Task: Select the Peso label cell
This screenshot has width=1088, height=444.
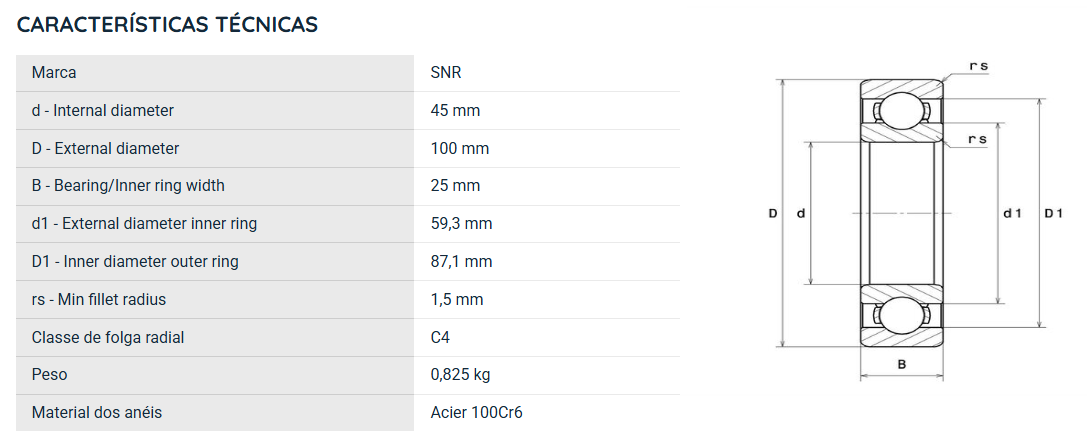Action: [215, 375]
